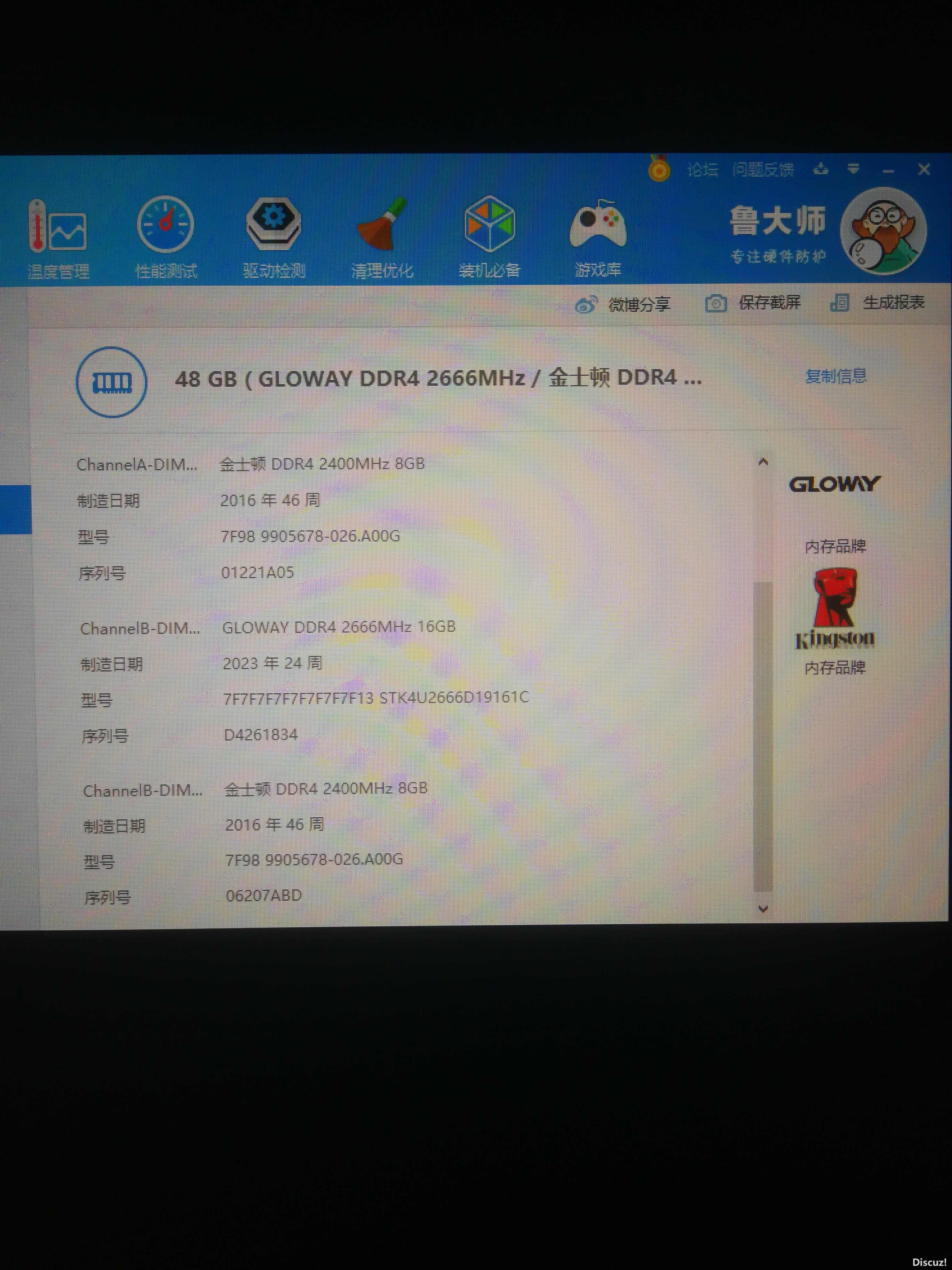Screen dimensions: 952x1270
Task: Click model 'STK4U2666D19161C' value
Action: [x=454, y=698]
